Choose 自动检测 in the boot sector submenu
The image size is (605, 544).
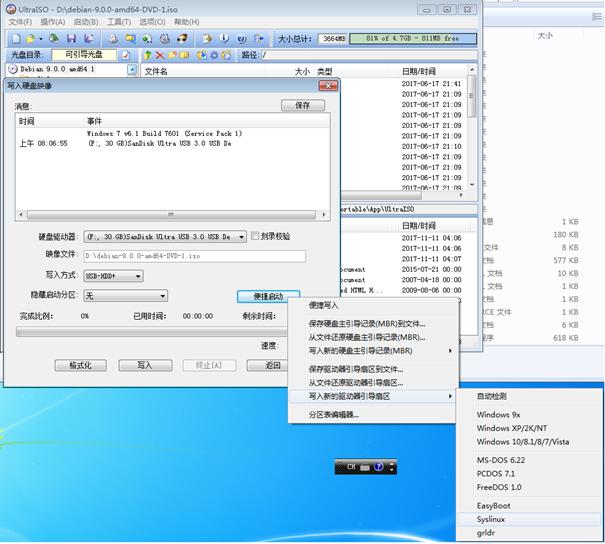tap(529, 396)
